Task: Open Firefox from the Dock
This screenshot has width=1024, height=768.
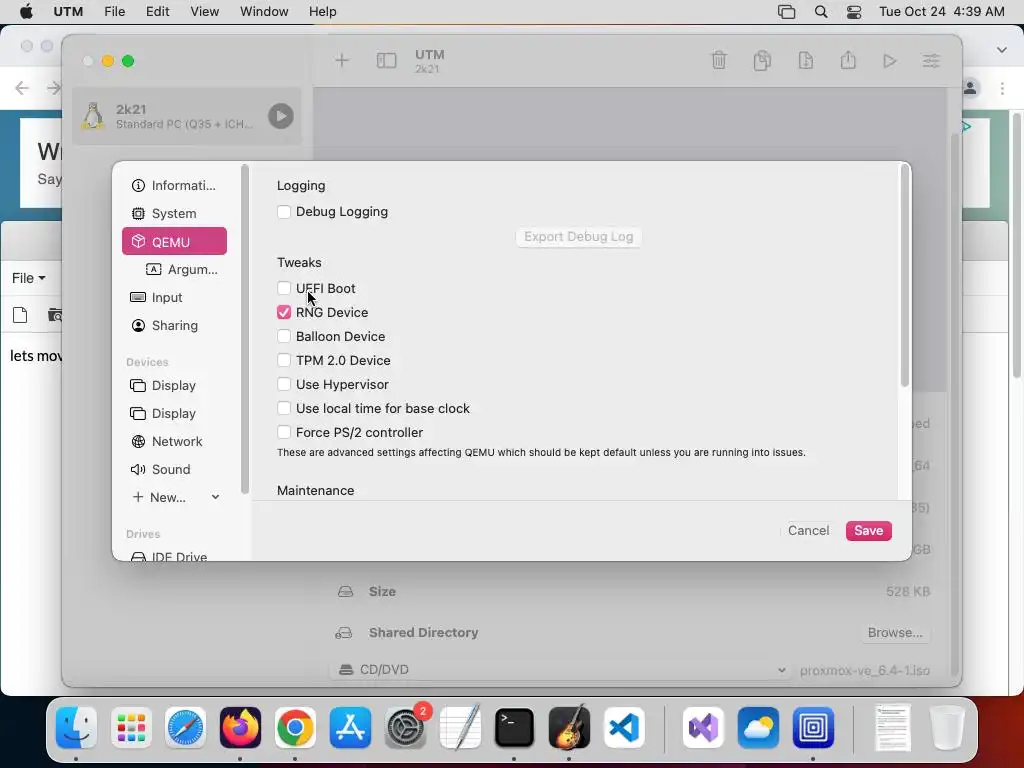Action: point(240,728)
